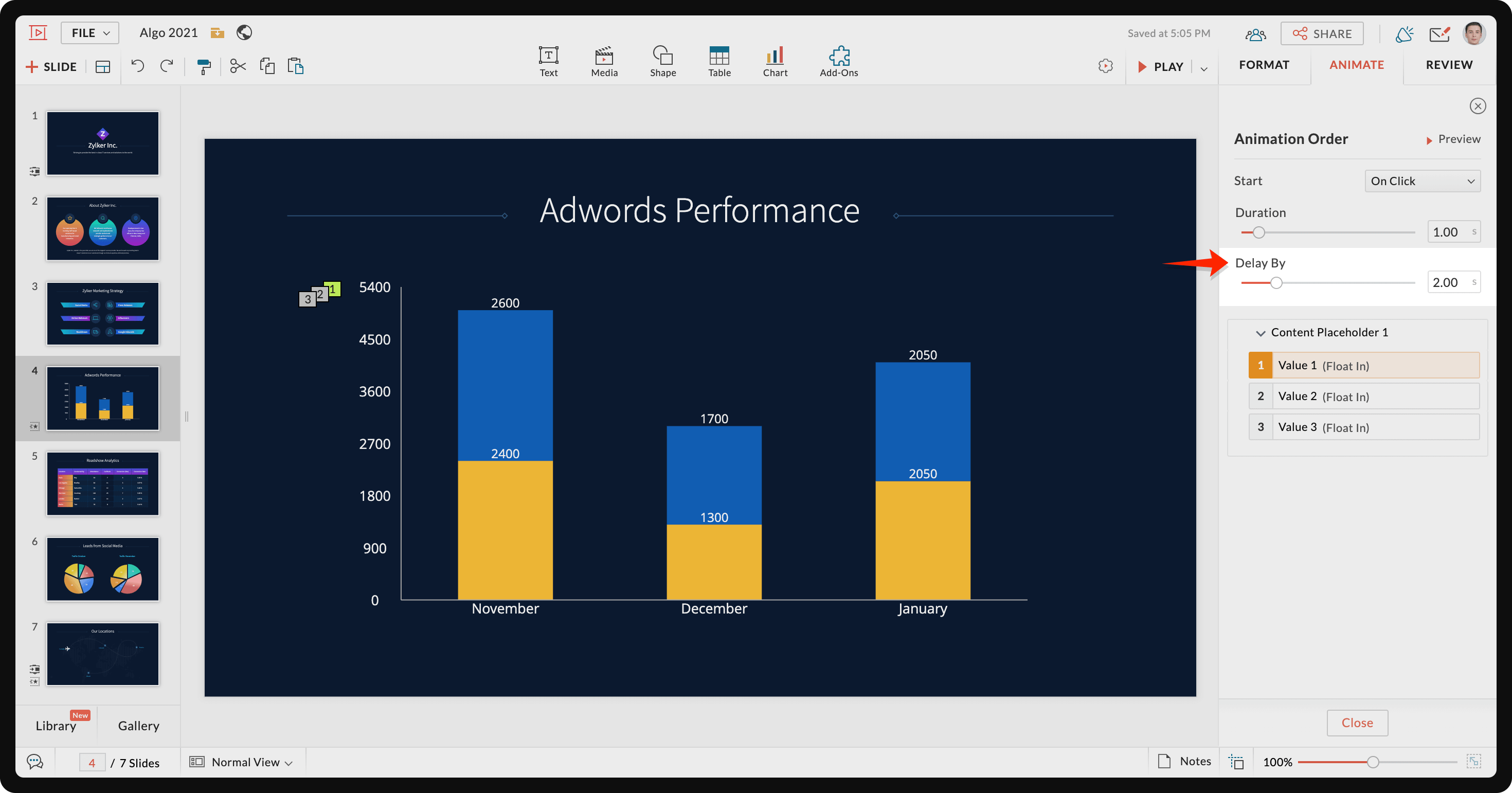The height and width of the screenshot is (793, 1512).
Task: Collapse Content Placeholder 1 group
Action: point(1259,333)
